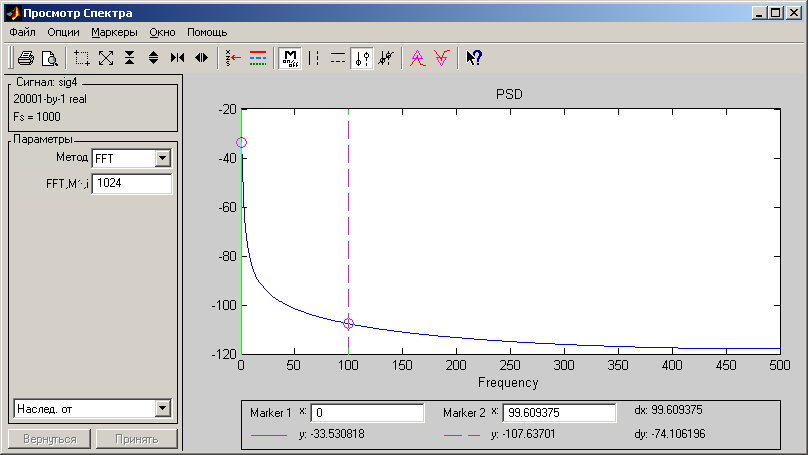Open Print Preview from toolbar

click(x=50, y=58)
